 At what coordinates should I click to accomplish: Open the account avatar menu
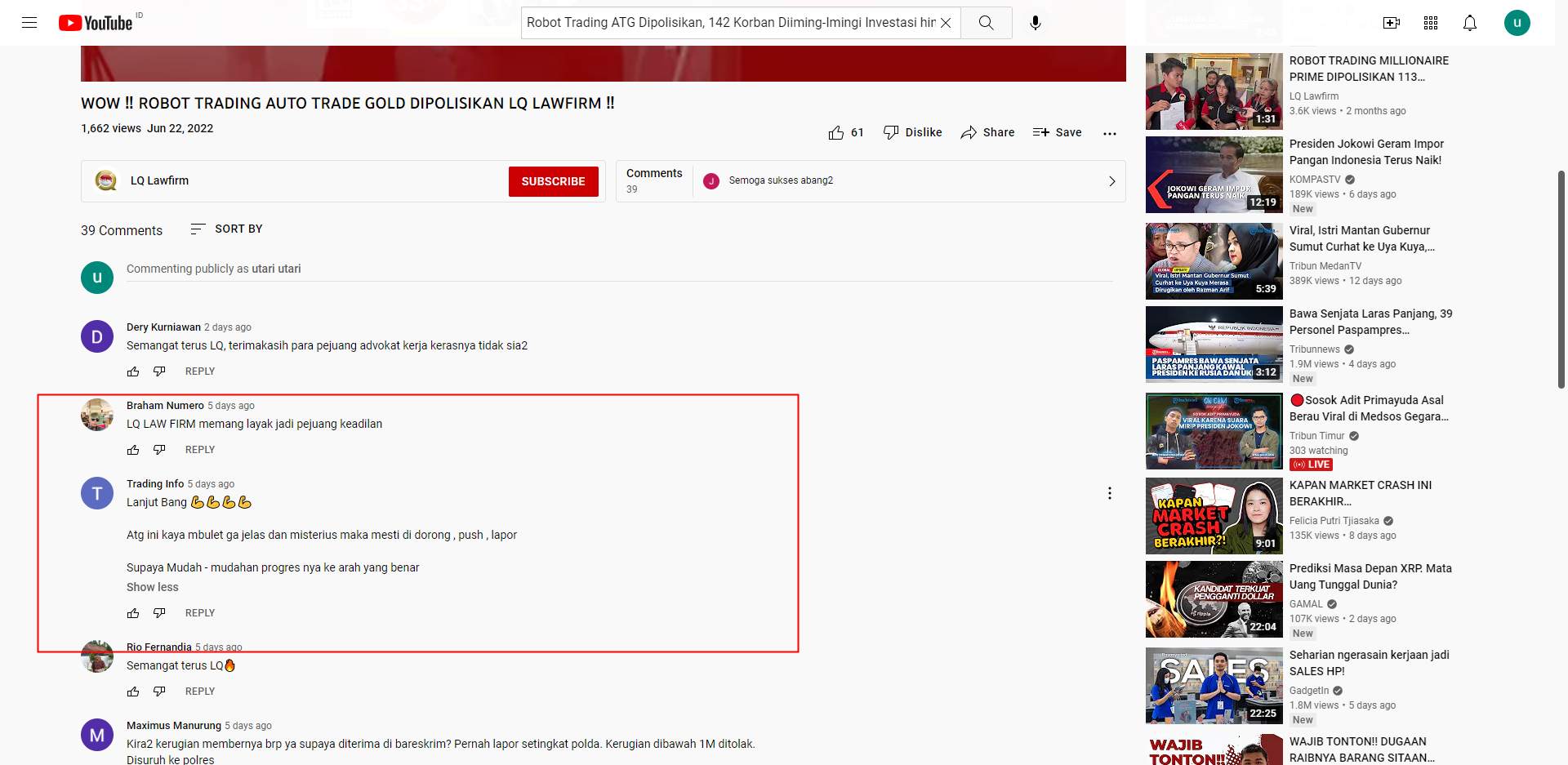pyautogui.click(x=1517, y=23)
